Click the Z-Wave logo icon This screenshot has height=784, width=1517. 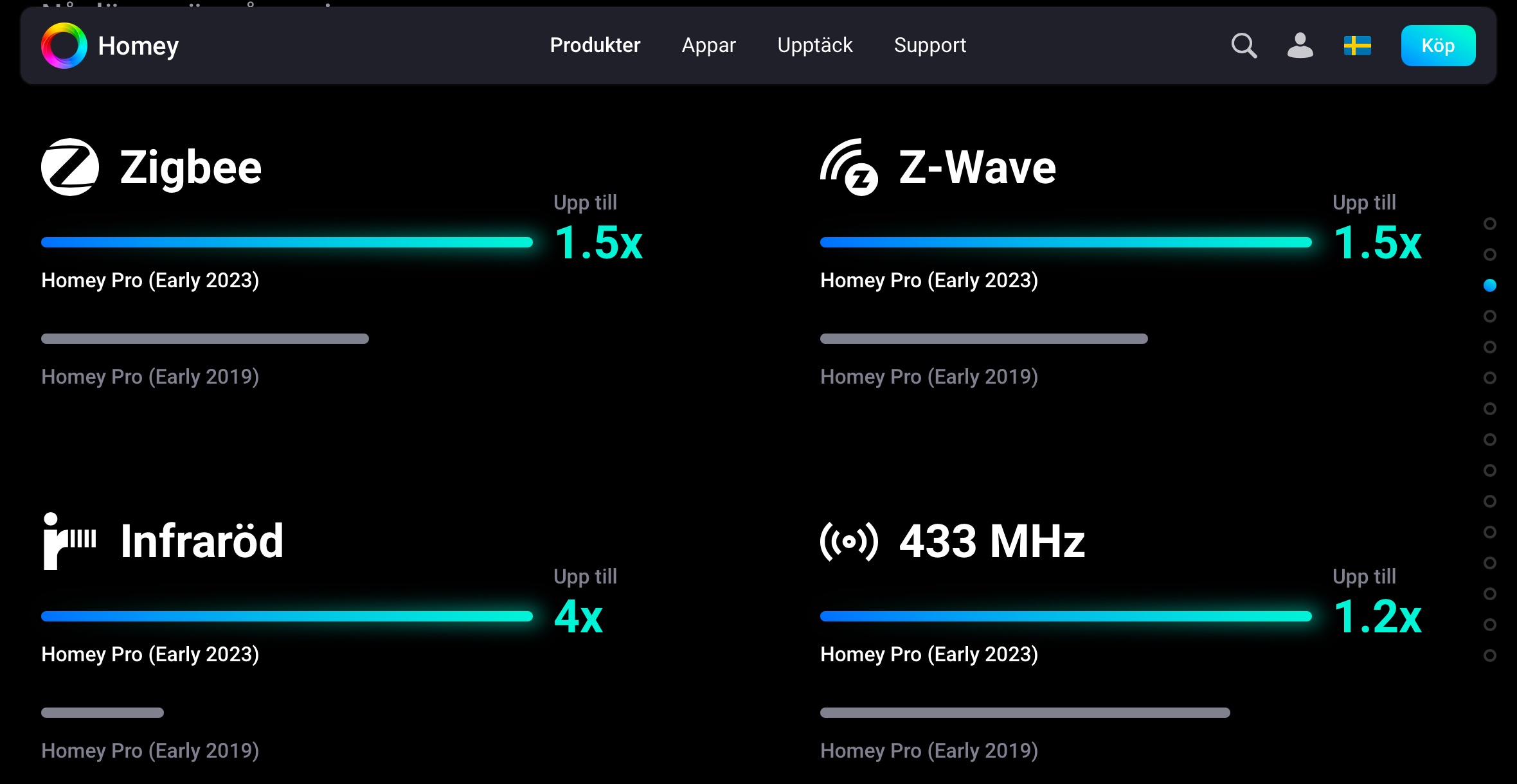click(849, 167)
